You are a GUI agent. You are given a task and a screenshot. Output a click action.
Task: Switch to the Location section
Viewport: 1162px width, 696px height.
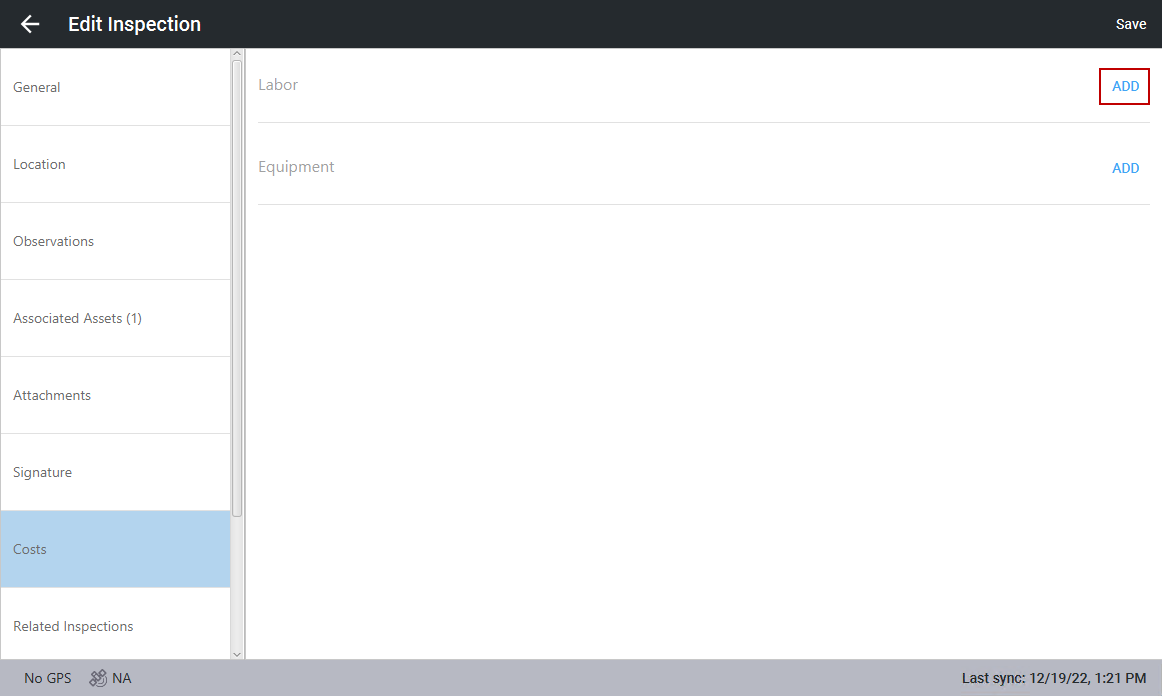pos(115,164)
